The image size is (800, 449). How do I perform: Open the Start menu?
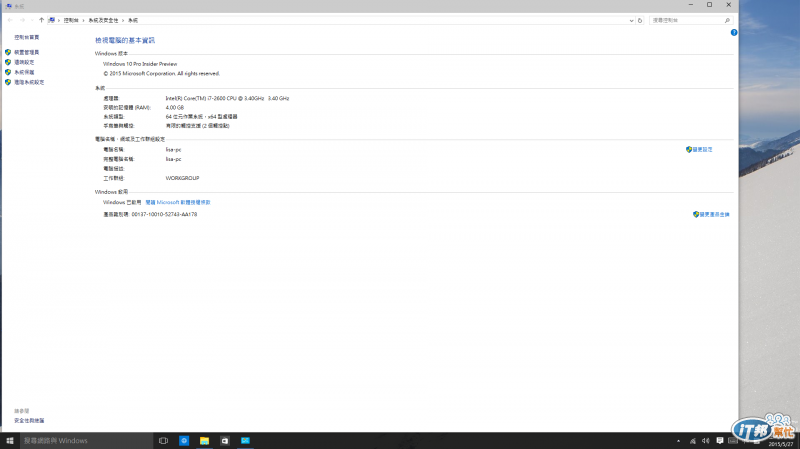pos(10,441)
